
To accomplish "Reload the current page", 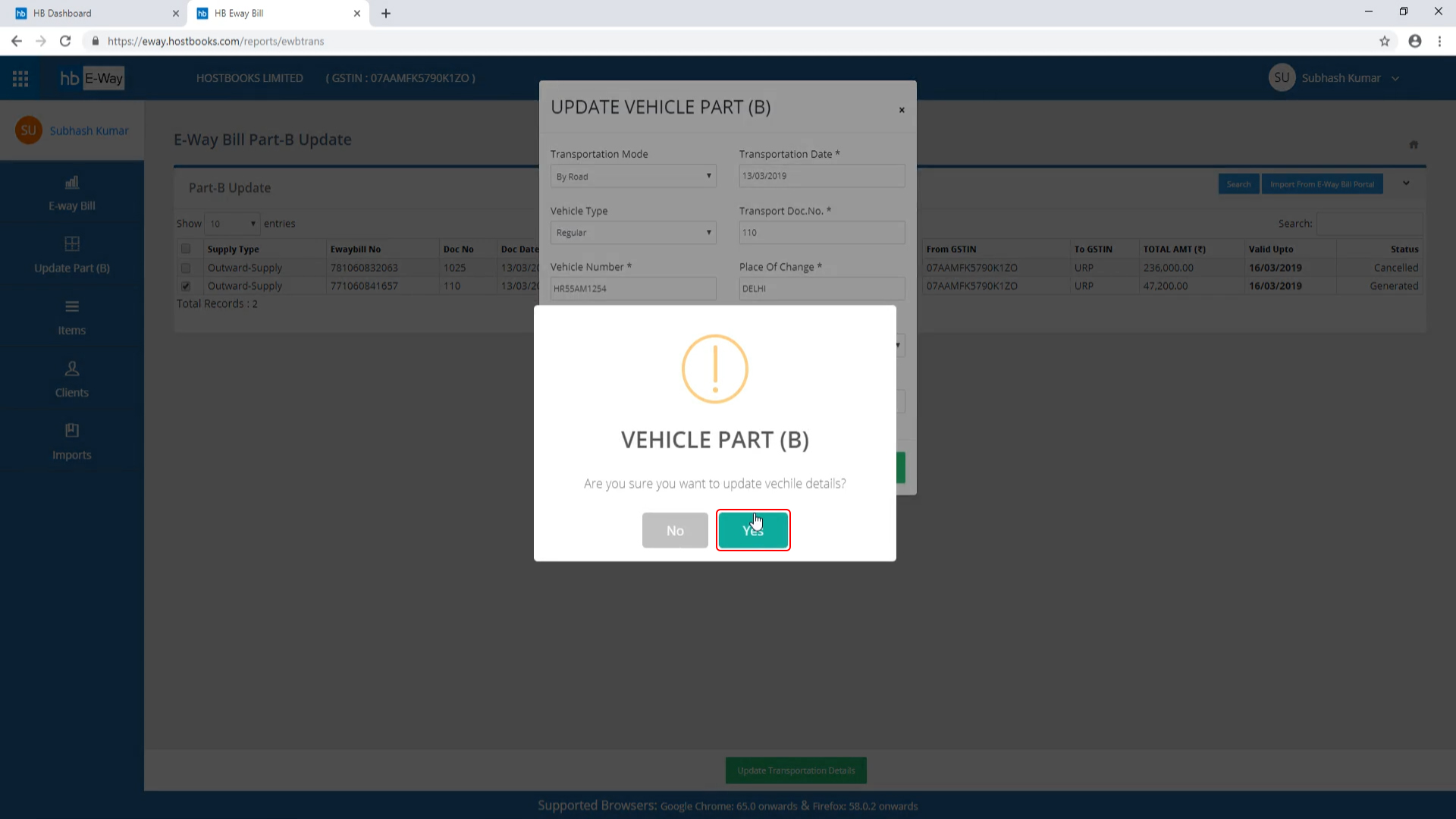I will point(65,41).
